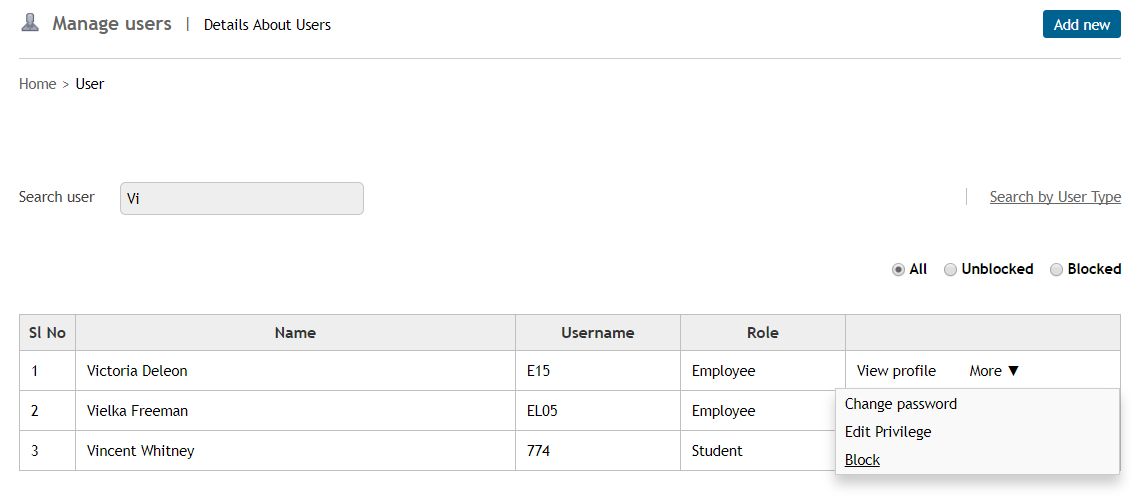Click the Vielka Freeman name cell

(x=137, y=411)
